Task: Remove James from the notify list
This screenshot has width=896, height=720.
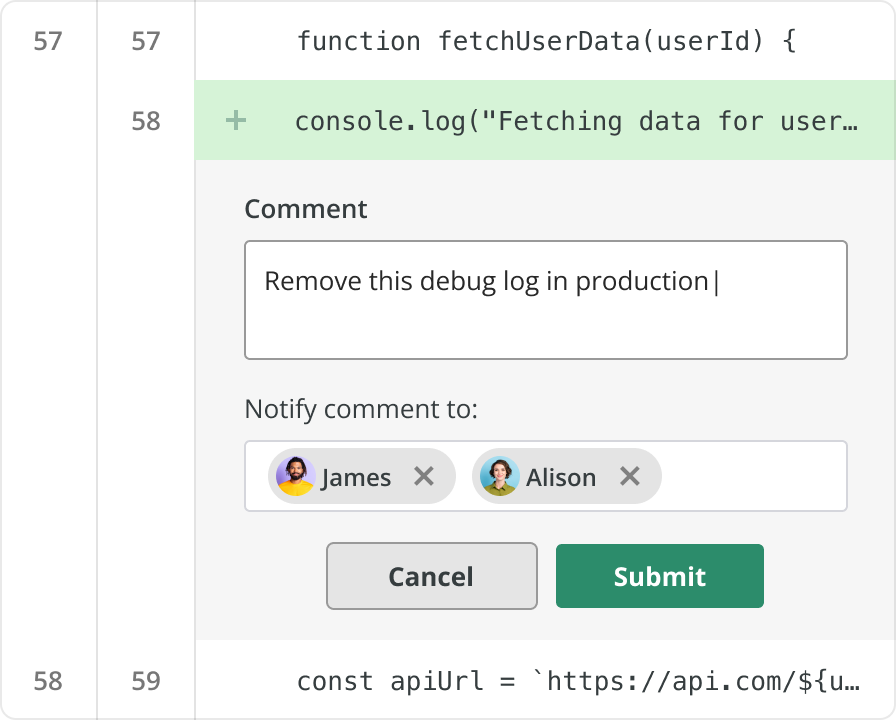Action: click(424, 476)
